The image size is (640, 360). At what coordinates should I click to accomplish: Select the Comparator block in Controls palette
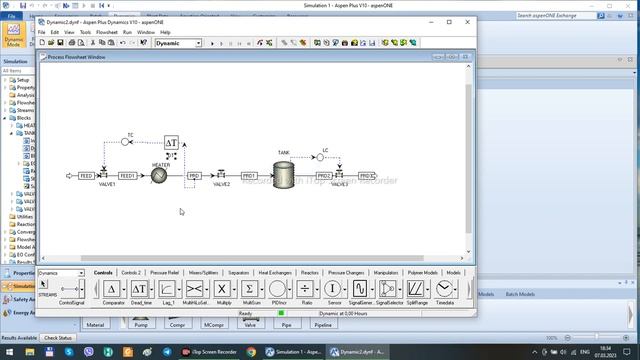[x=111, y=289]
